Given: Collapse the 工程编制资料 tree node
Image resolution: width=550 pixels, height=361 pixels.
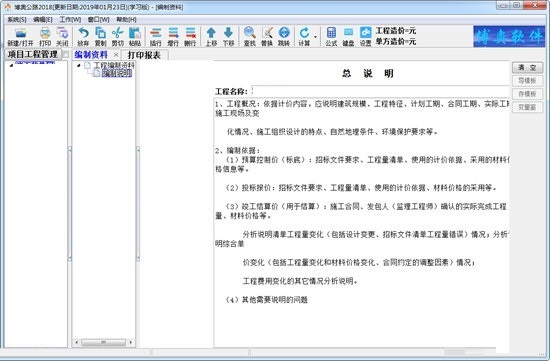Looking at the screenshot, I should [x=79, y=65].
